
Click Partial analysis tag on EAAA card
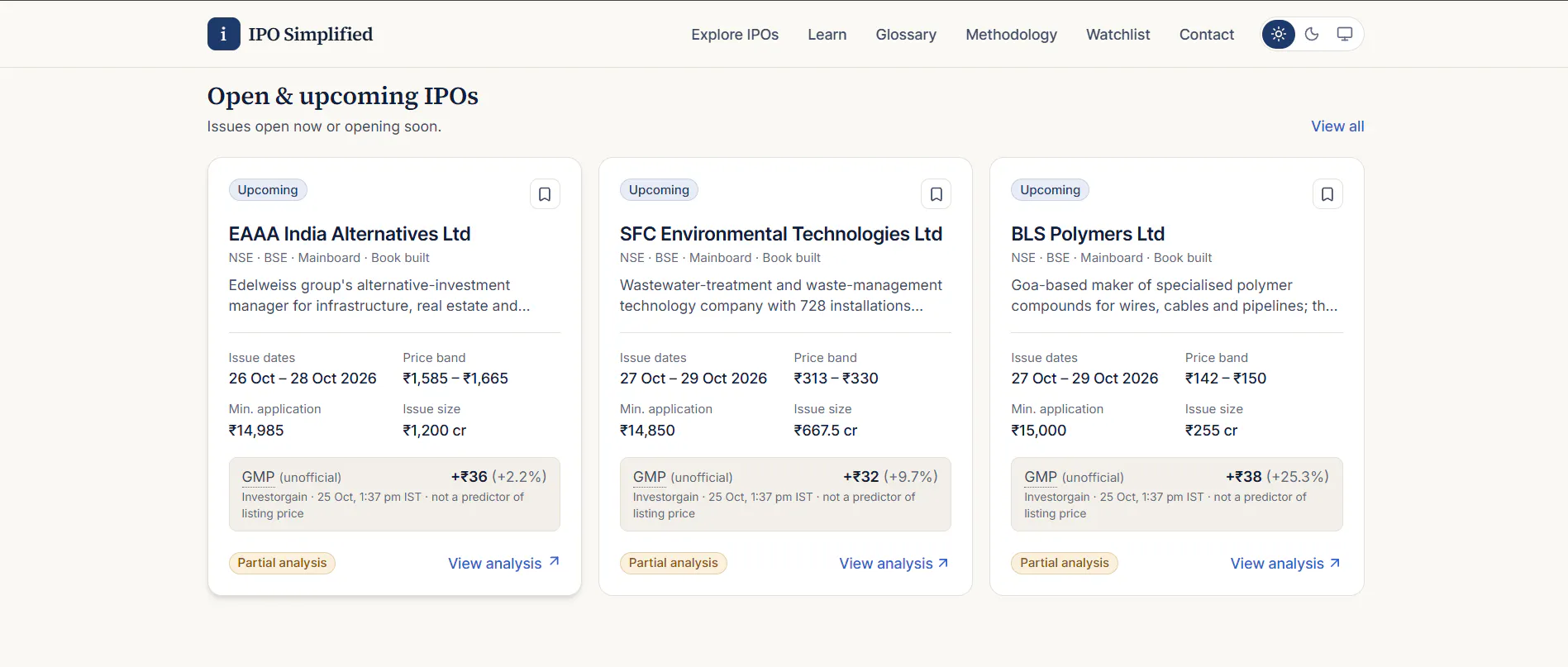pyautogui.click(x=282, y=563)
